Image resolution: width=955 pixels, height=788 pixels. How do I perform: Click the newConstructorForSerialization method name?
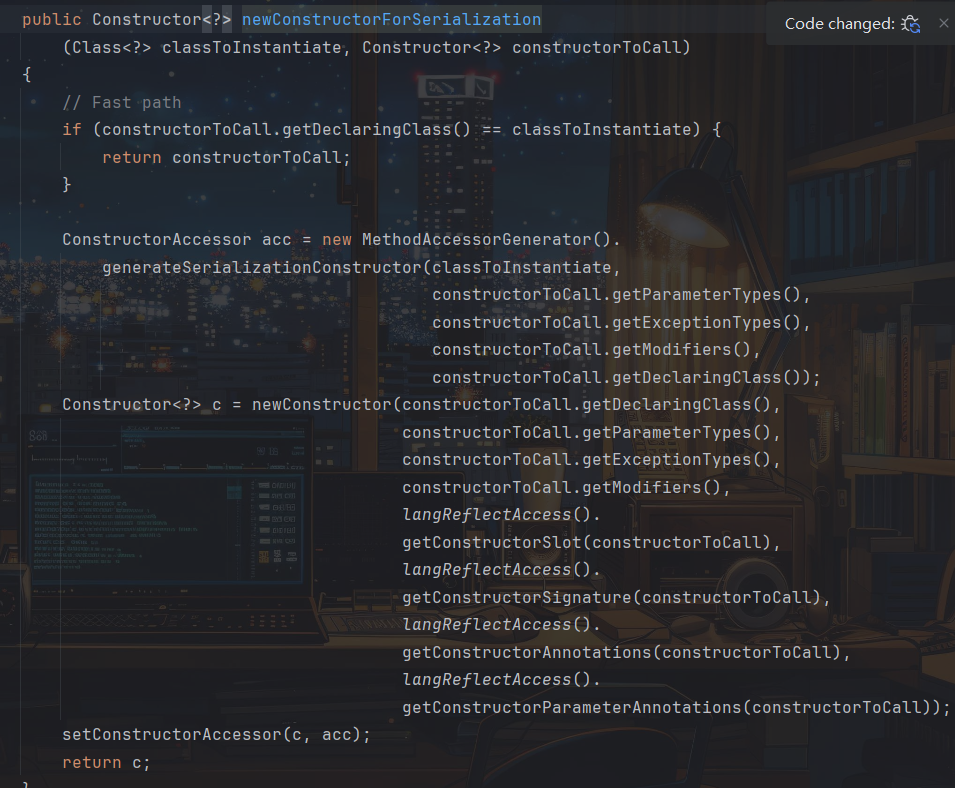point(391,20)
